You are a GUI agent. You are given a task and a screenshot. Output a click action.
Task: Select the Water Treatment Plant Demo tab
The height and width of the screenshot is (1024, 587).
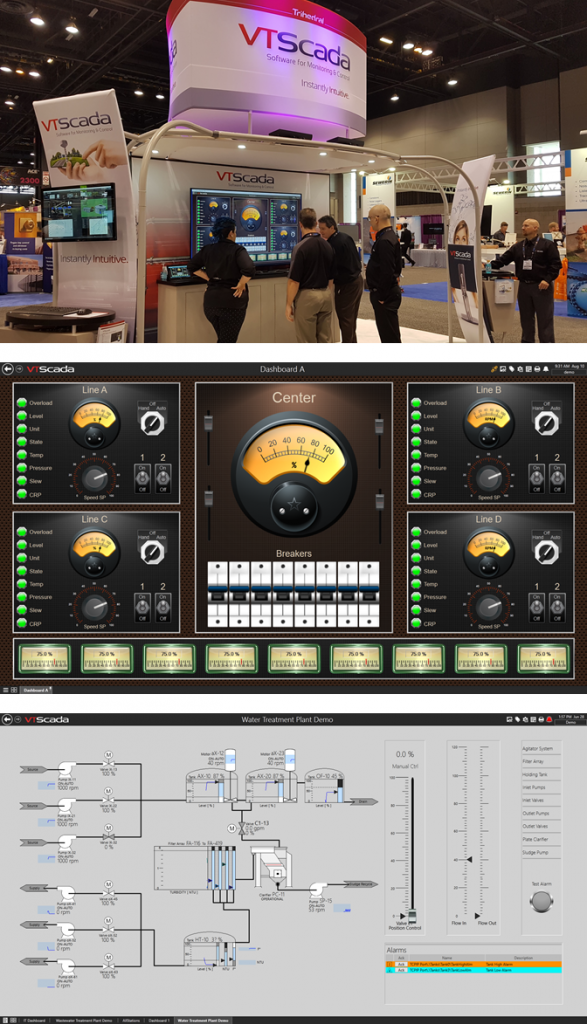click(x=203, y=1020)
